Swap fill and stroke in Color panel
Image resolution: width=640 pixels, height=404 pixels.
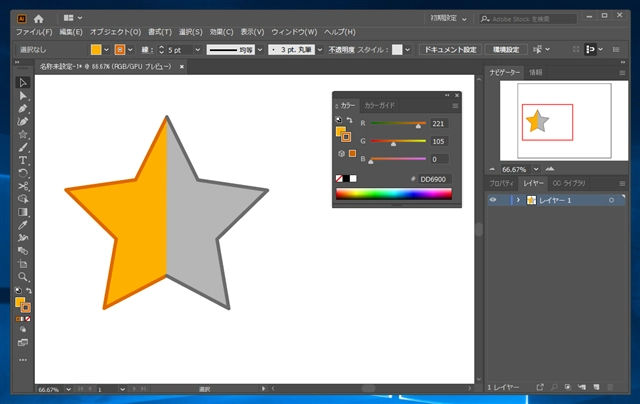tap(349, 120)
